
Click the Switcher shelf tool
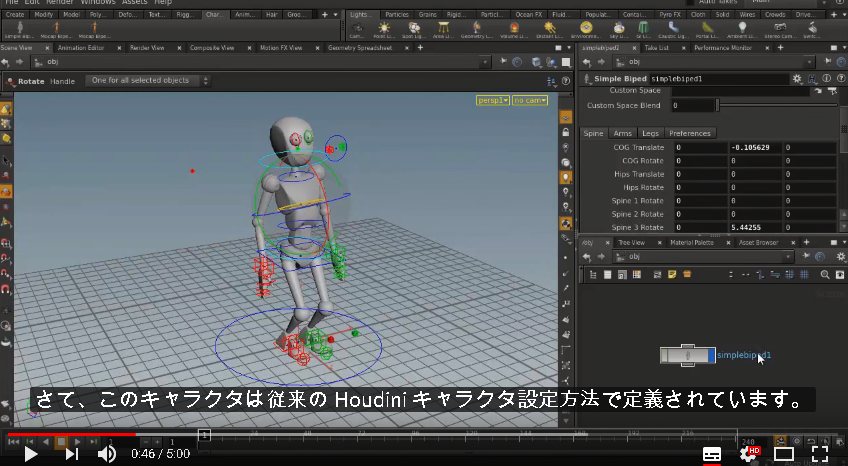[812, 30]
